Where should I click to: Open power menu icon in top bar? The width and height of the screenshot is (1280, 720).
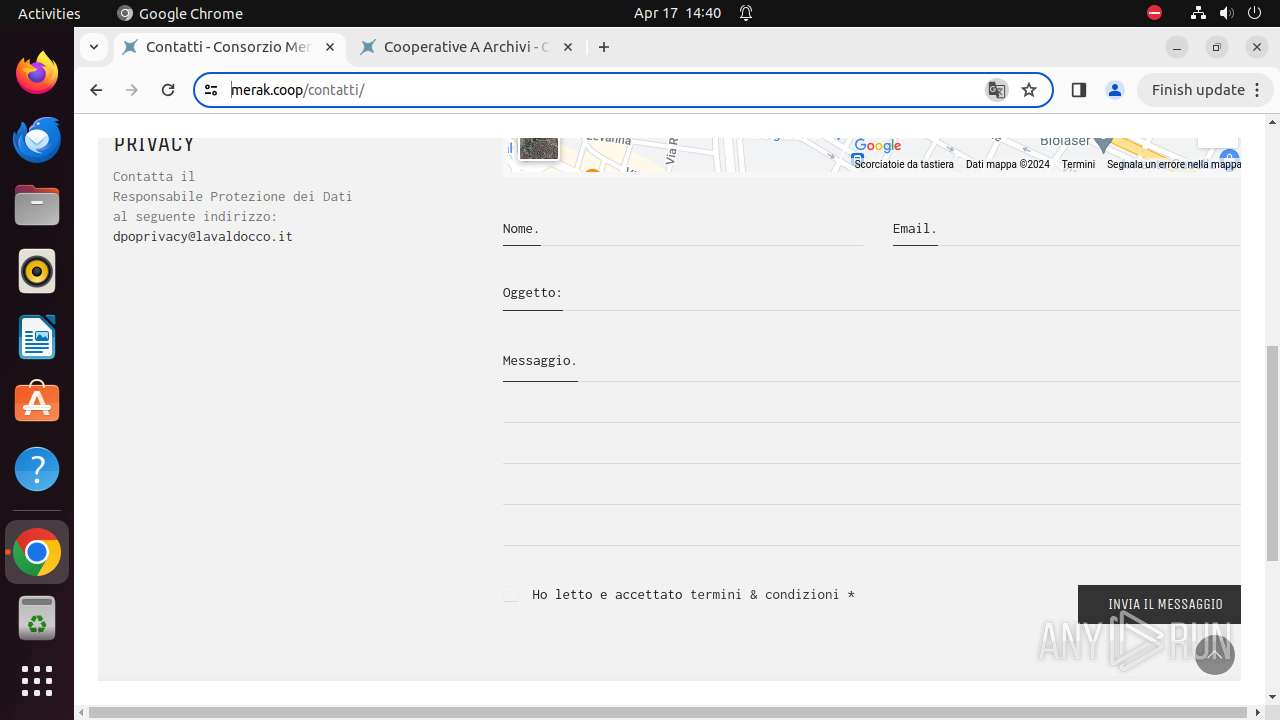(1255, 13)
